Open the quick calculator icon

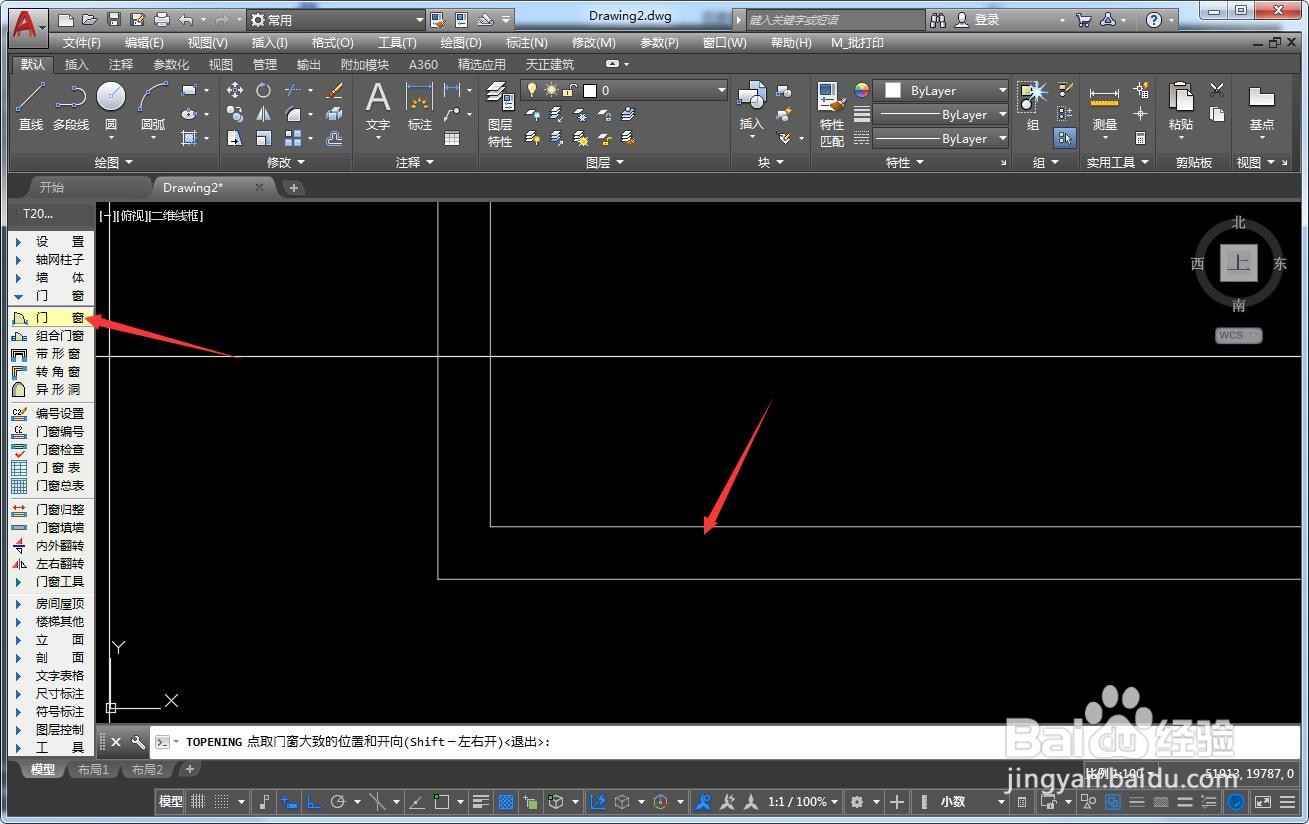click(1141, 138)
